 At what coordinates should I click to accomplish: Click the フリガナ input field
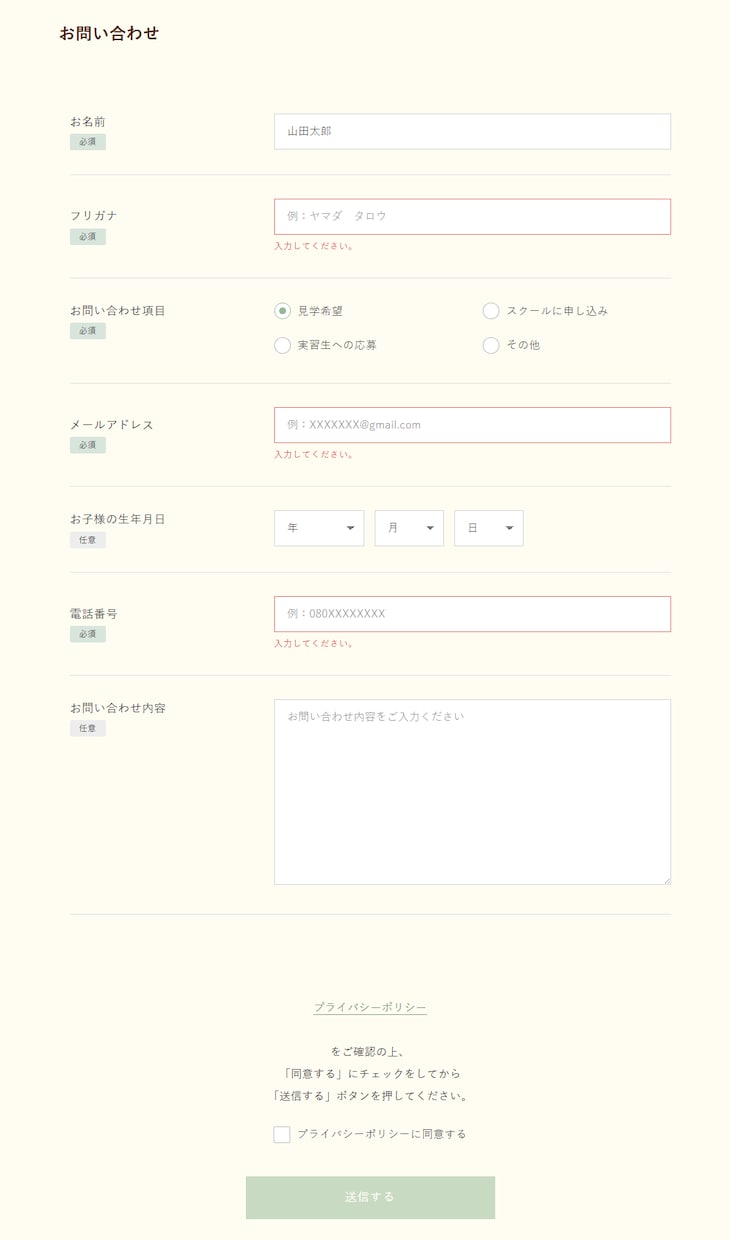tap(472, 216)
